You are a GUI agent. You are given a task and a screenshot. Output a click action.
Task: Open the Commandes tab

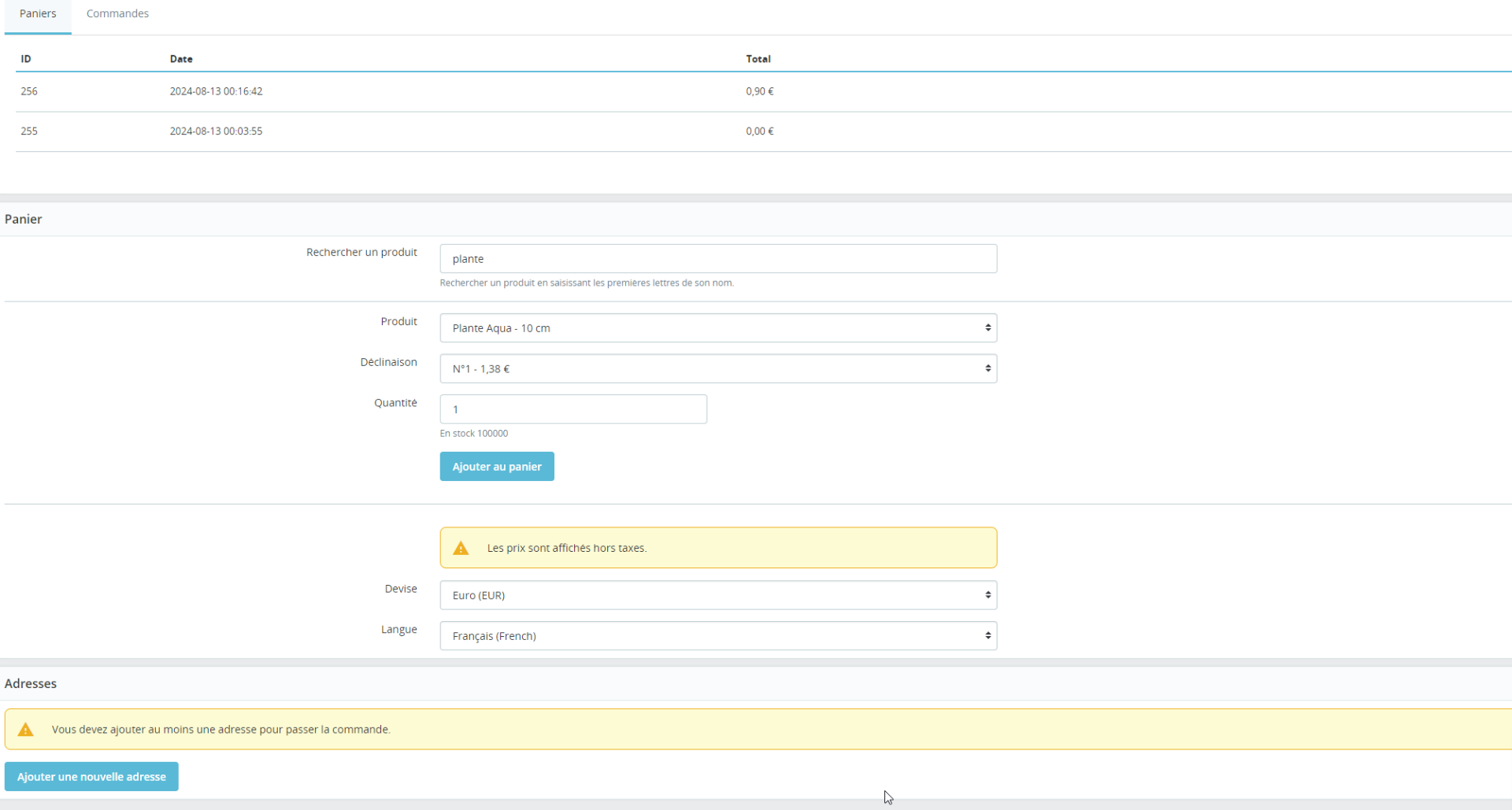tap(117, 14)
